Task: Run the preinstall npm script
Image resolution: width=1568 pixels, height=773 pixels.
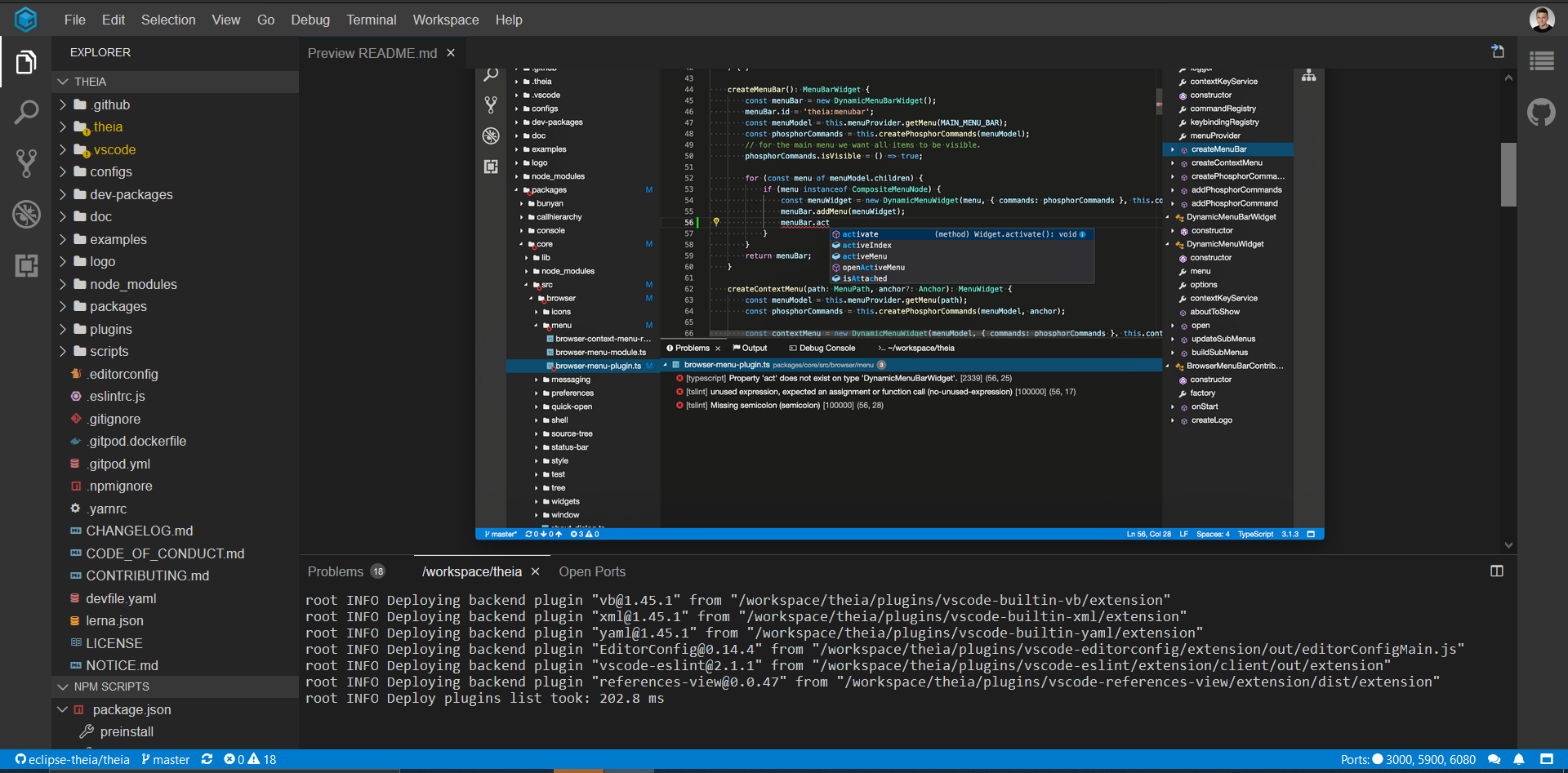Action: [127, 731]
